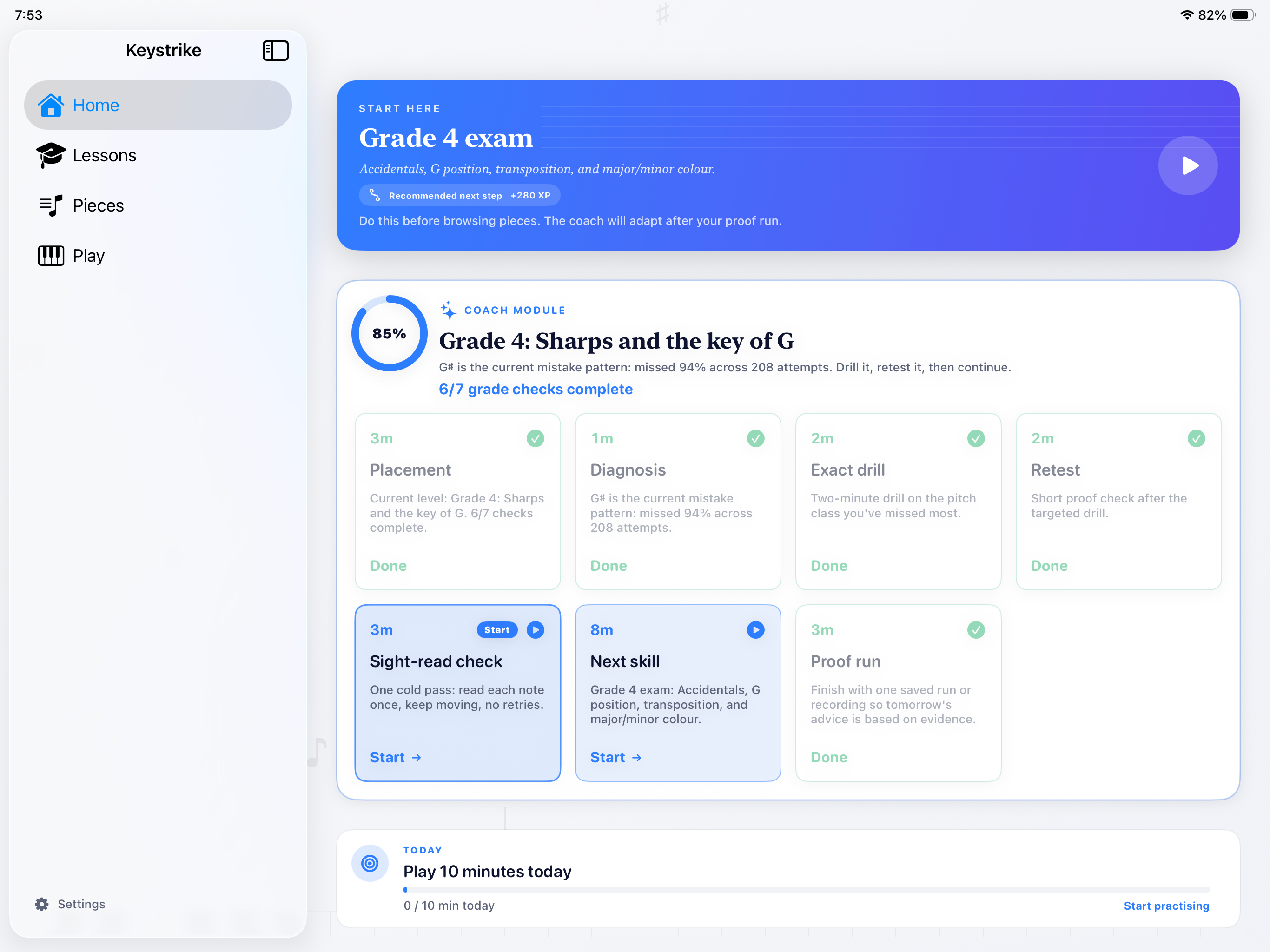Click the Sight-read check card title
The image size is (1270, 952).
point(436,661)
